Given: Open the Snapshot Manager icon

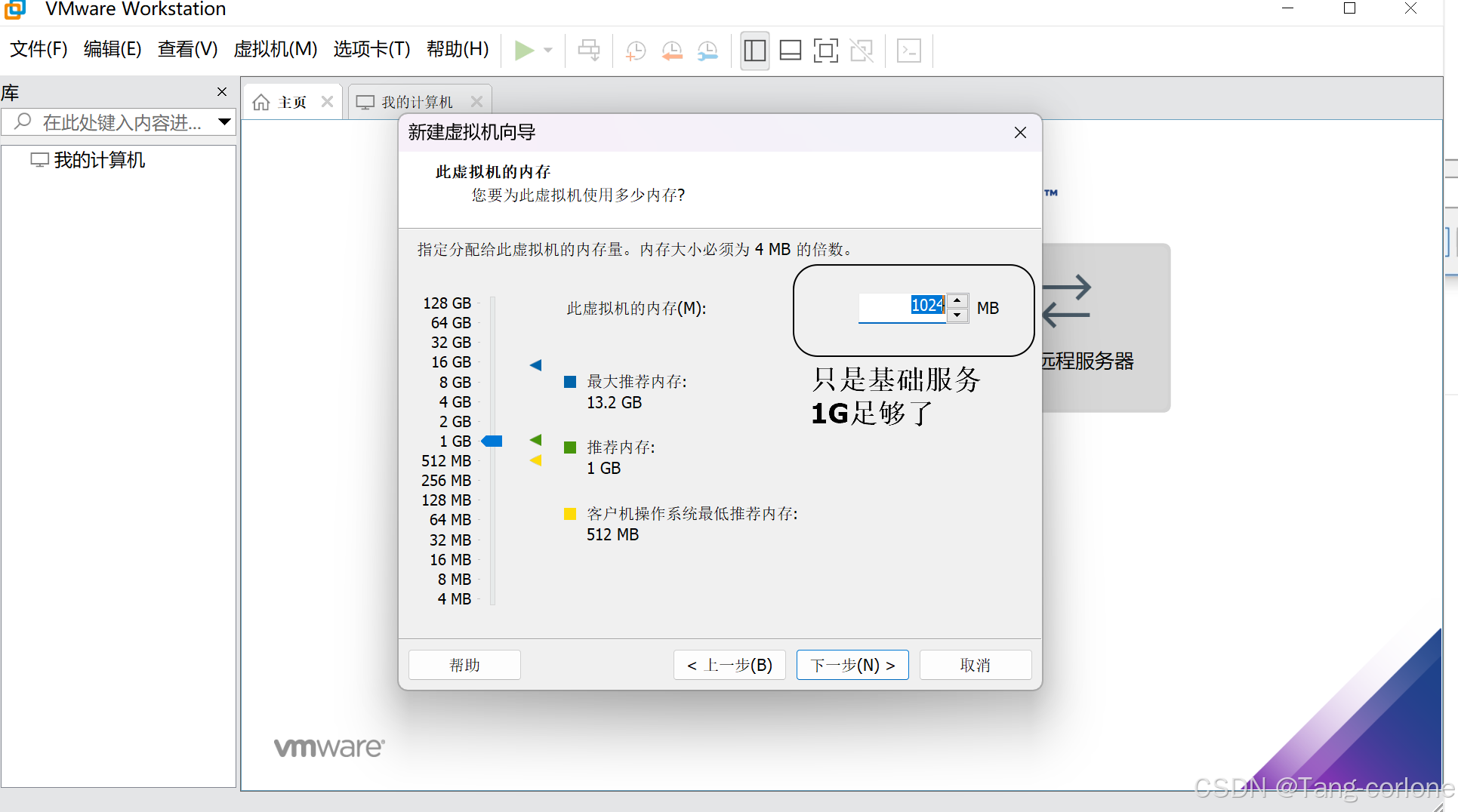Looking at the screenshot, I should pyautogui.click(x=707, y=51).
